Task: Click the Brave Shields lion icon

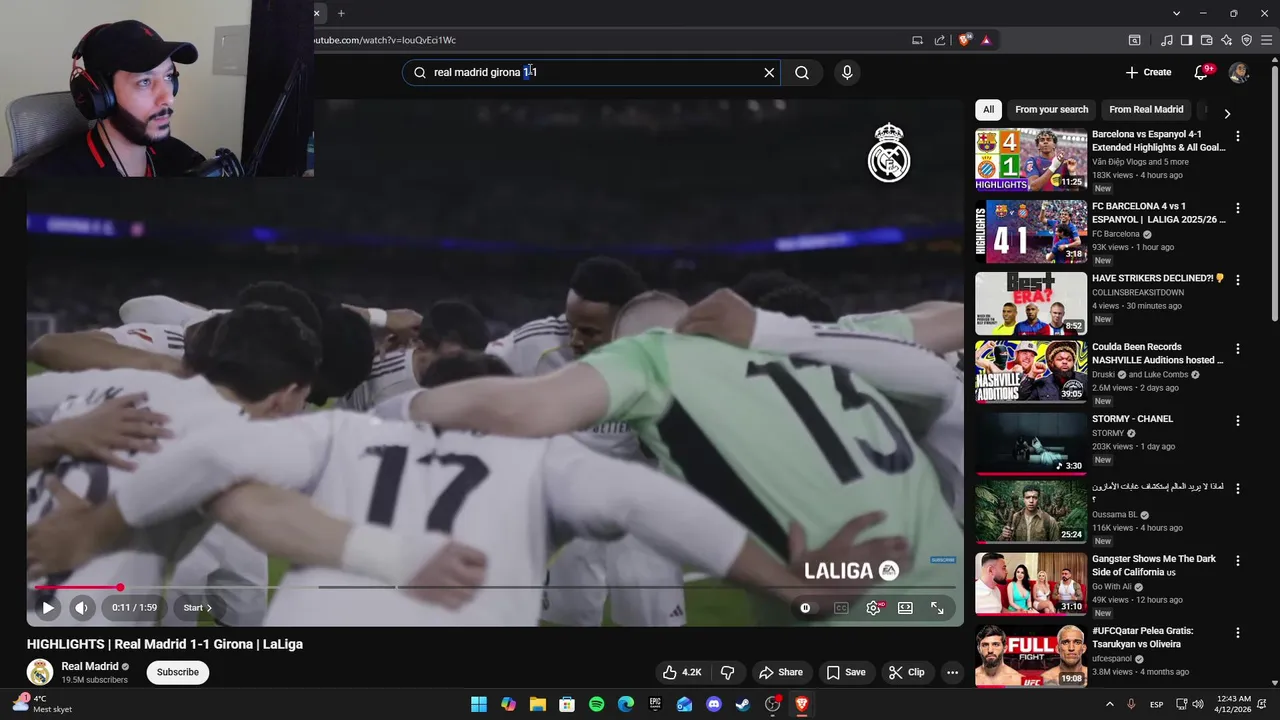Action: click(964, 40)
